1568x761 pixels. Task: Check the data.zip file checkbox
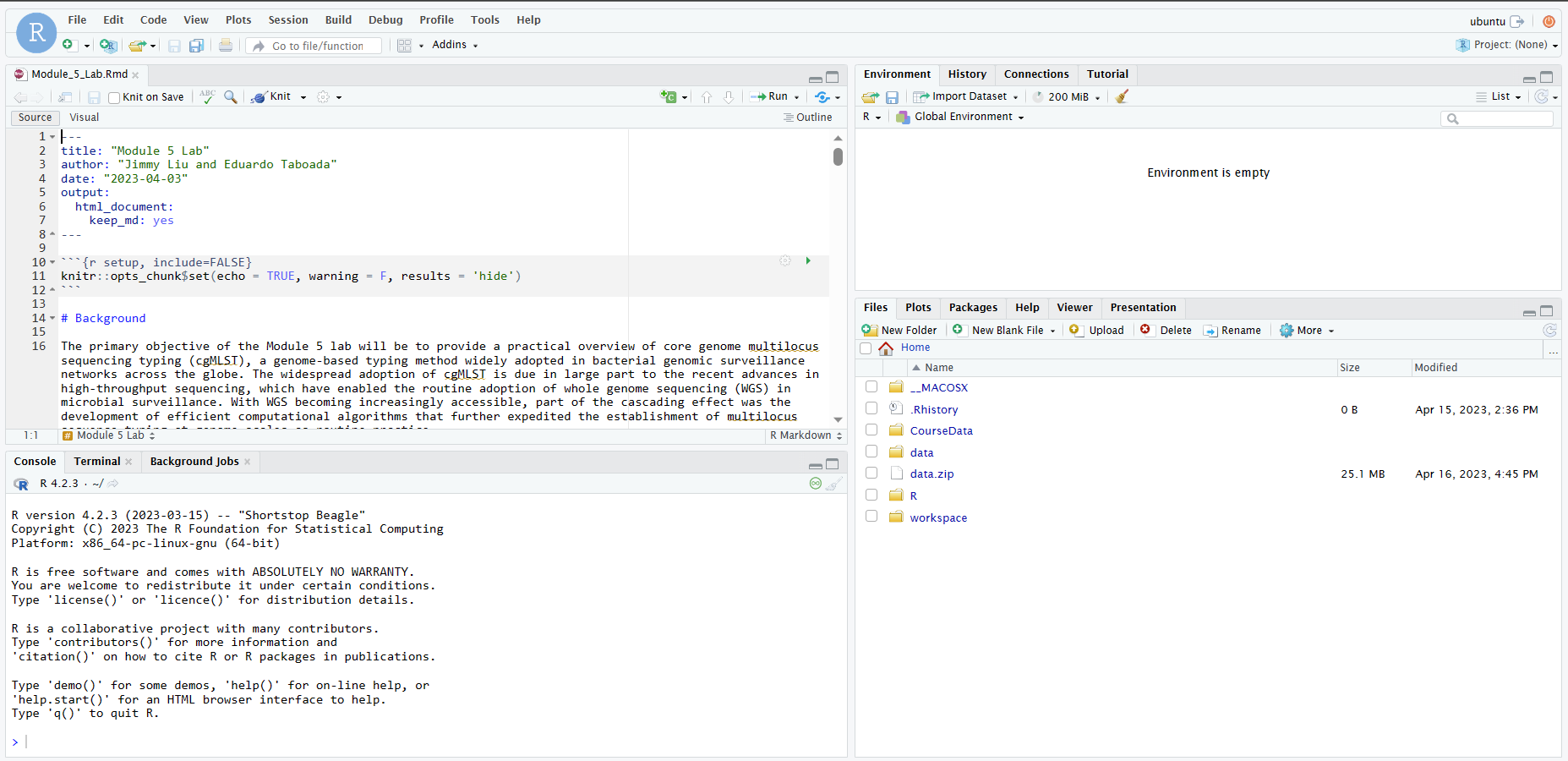coord(871,473)
